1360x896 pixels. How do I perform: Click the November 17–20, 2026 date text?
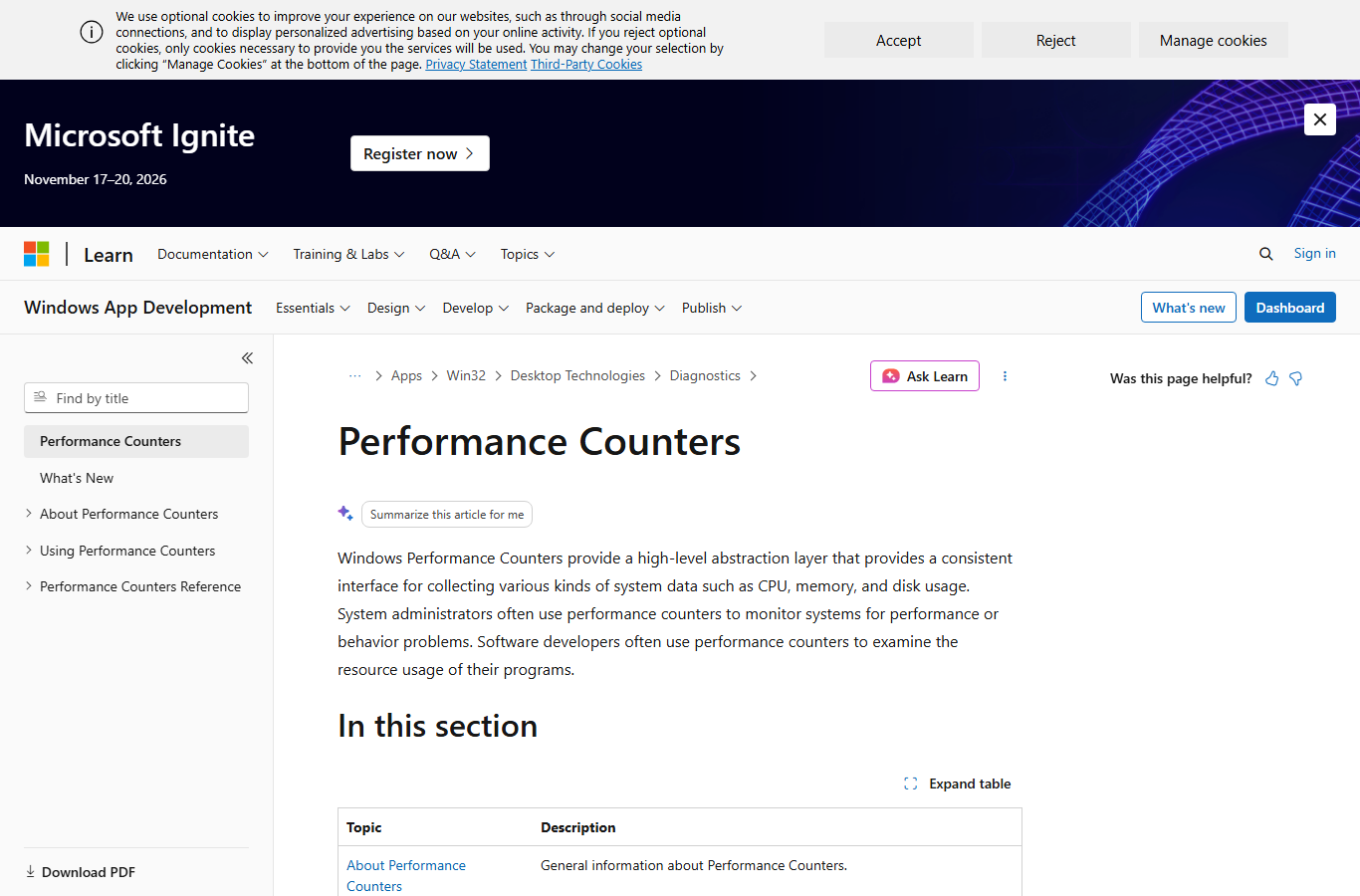click(x=96, y=179)
